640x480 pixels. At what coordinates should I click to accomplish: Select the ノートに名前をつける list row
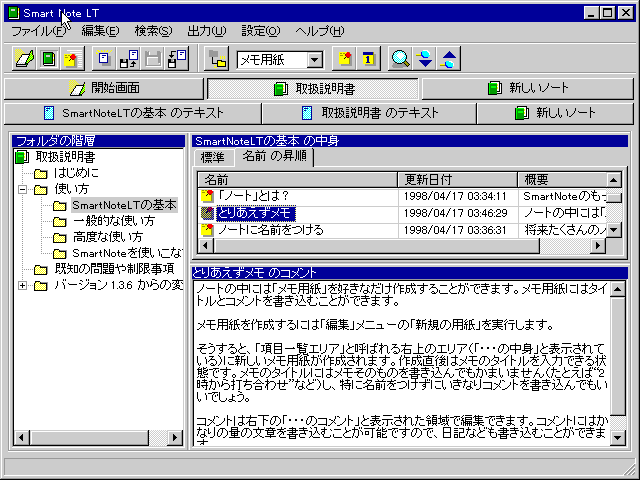402,230
